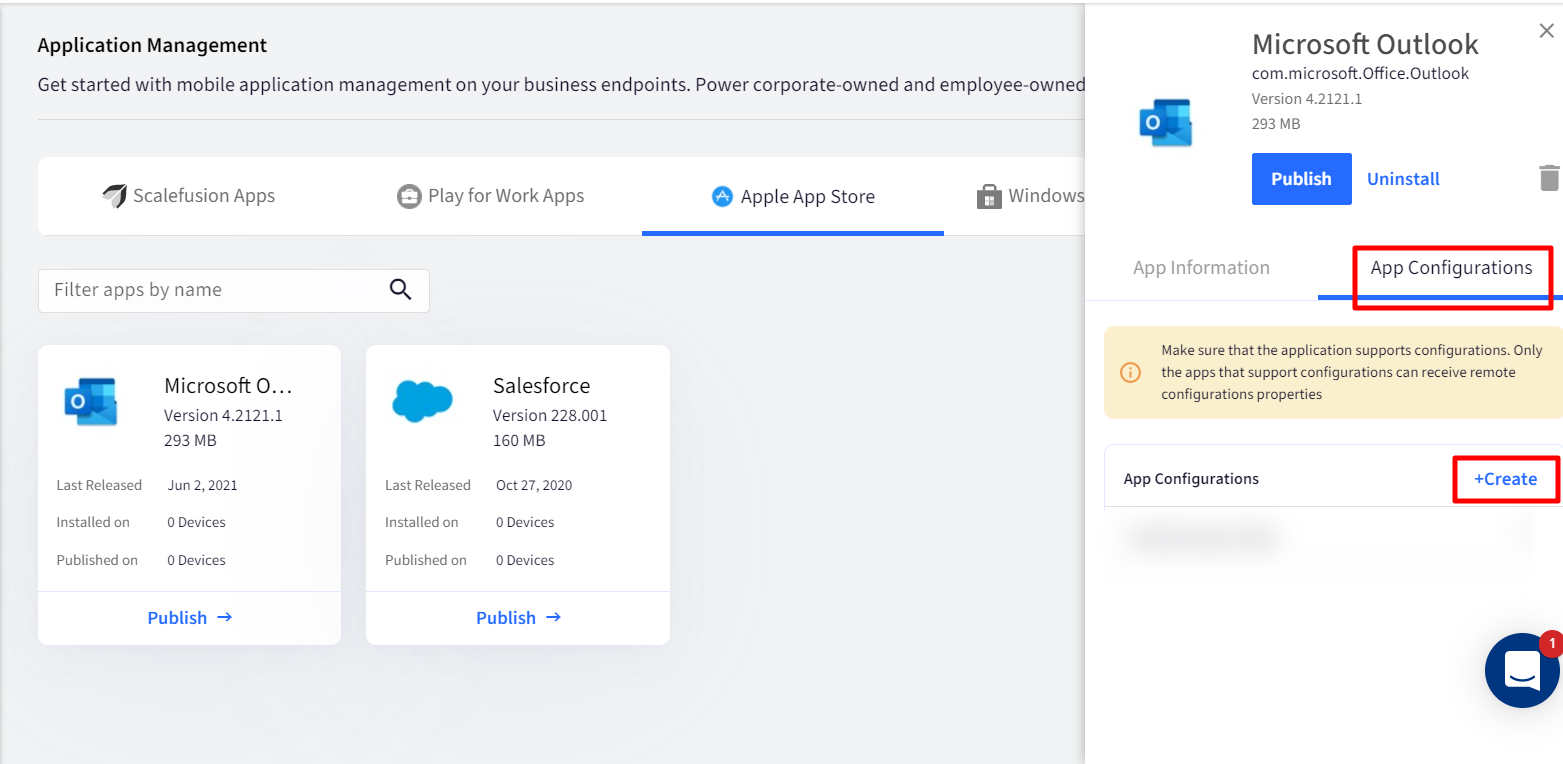Image resolution: width=1563 pixels, height=764 pixels.
Task: Click the Apple App Store icon
Action: [722, 197]
